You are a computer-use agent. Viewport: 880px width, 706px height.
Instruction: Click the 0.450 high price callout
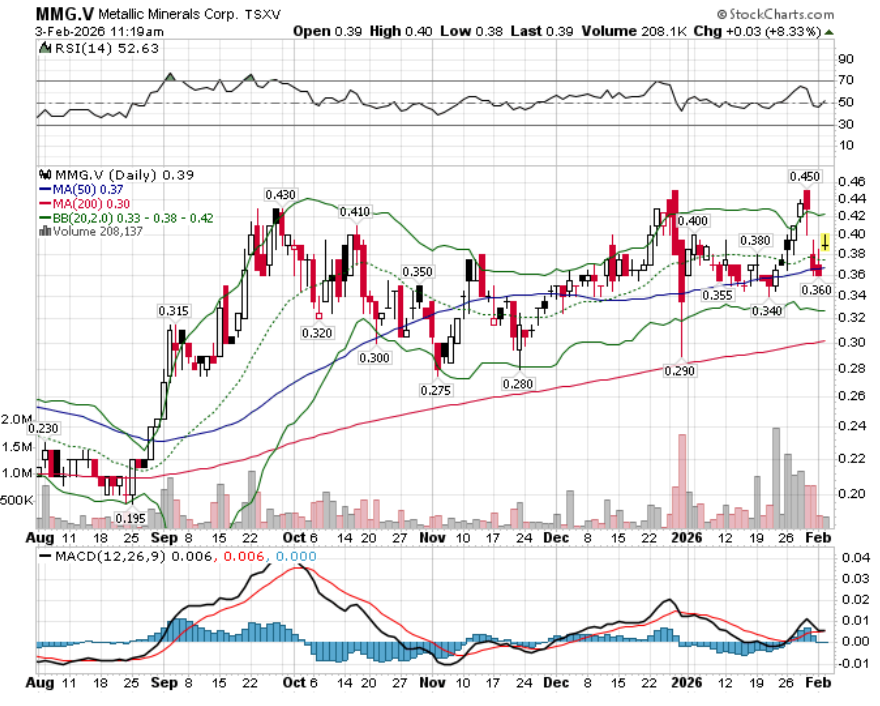tap(805, 176)
